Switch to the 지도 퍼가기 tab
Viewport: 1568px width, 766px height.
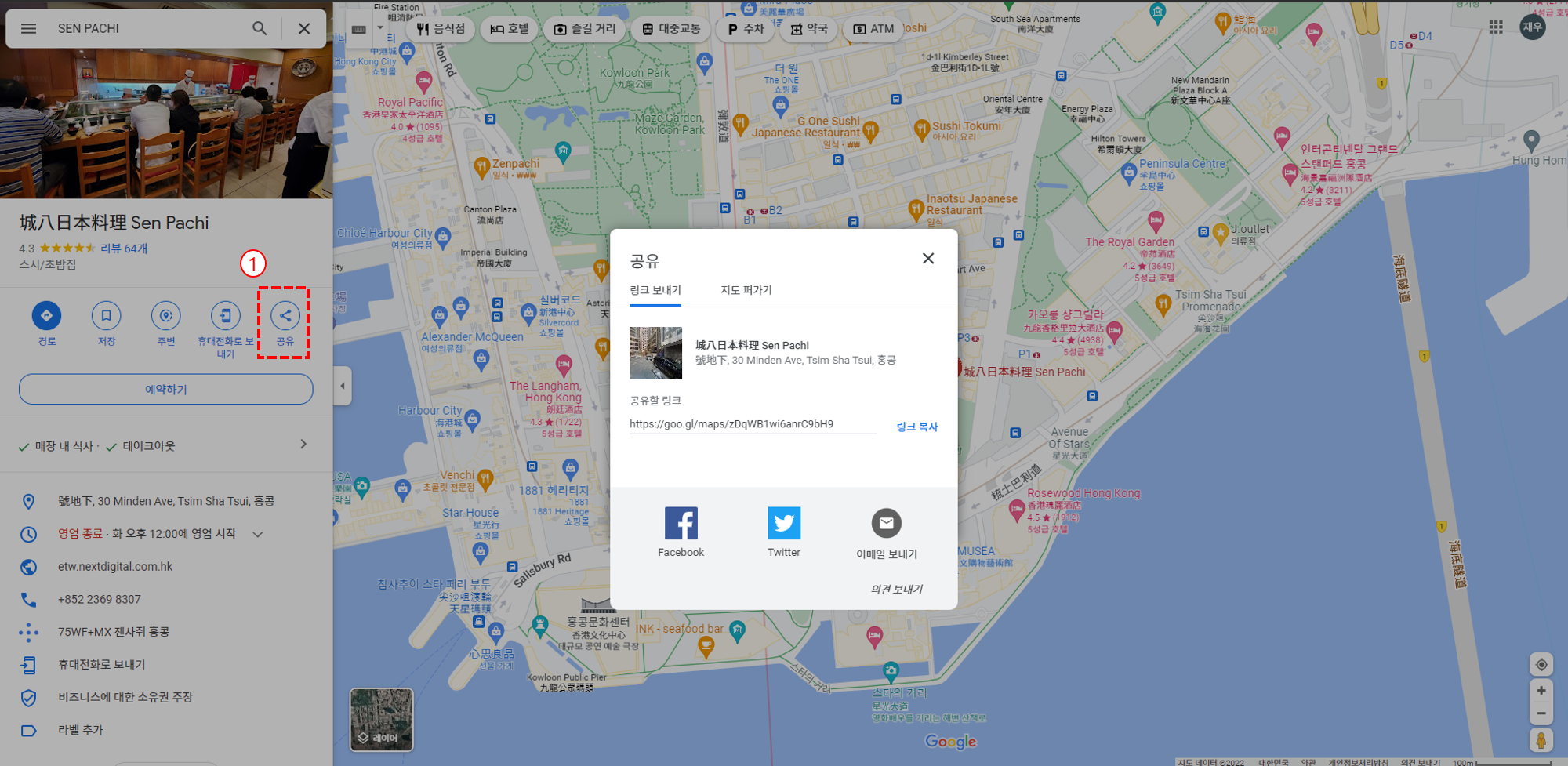(x=746, y=290)
